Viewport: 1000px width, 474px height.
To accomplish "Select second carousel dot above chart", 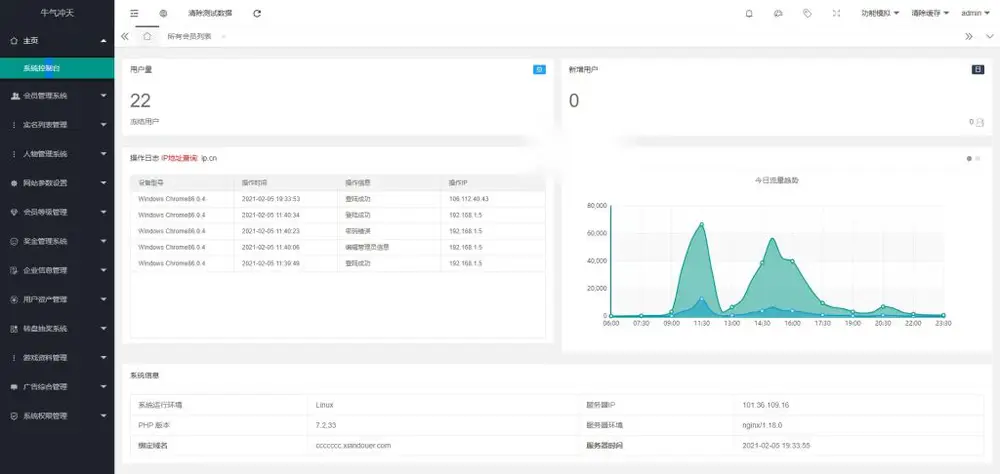I will click(x=978, y=158).
